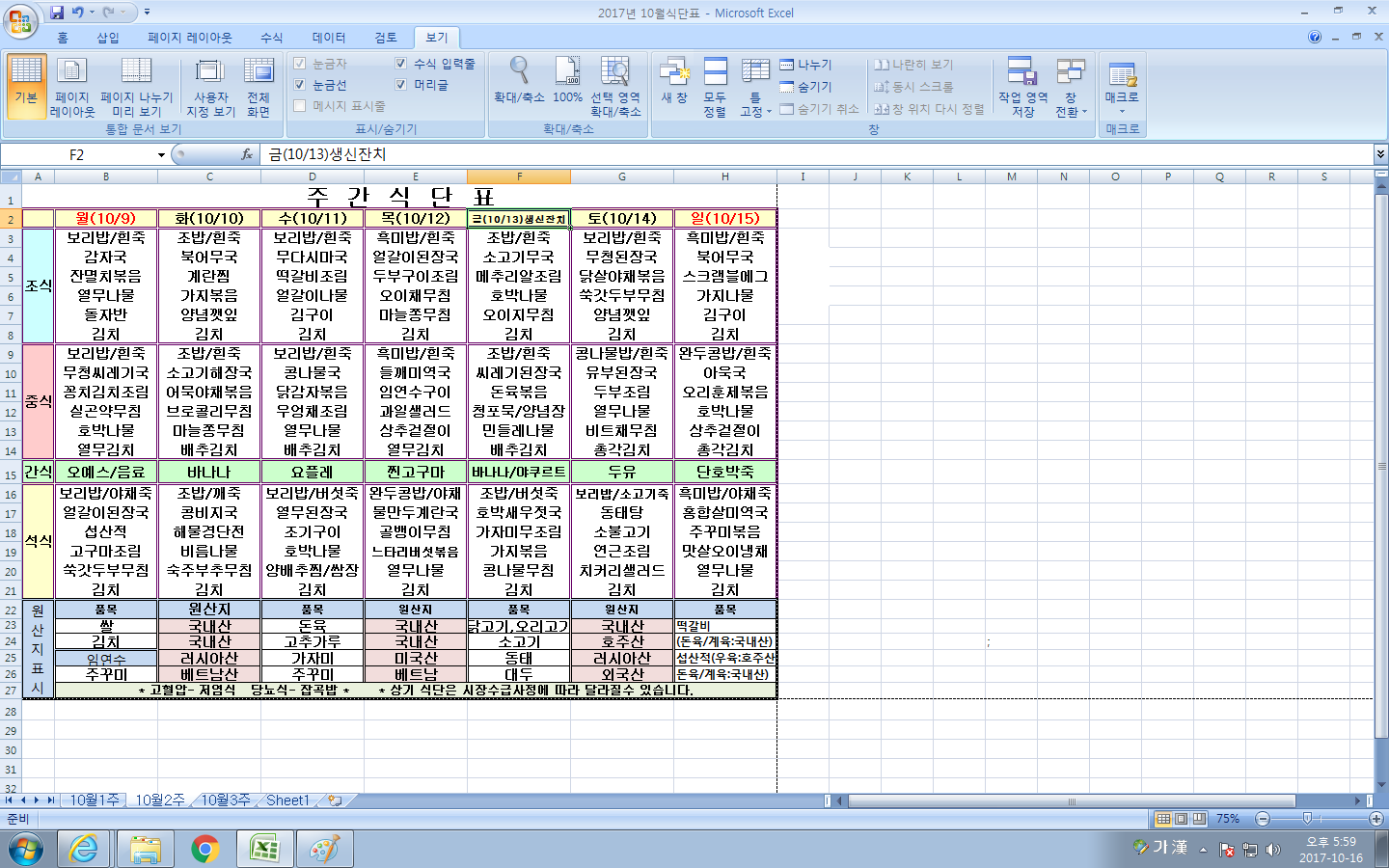This screenshot has width=1389, height=868.
Task: Uncheck the Formula Bar checkbox
Action: (x=401, y=64)
